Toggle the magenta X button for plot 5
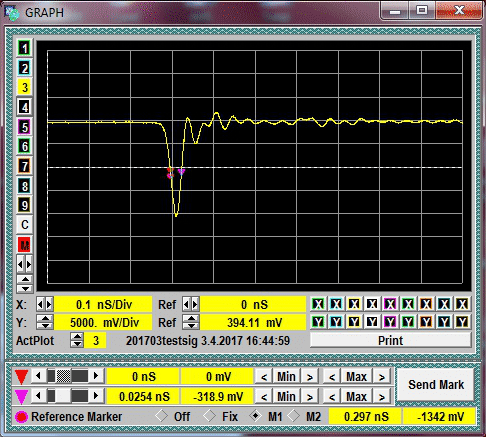Image resolution: width=486 pixels, height=437 pixels. click(390, 304)
